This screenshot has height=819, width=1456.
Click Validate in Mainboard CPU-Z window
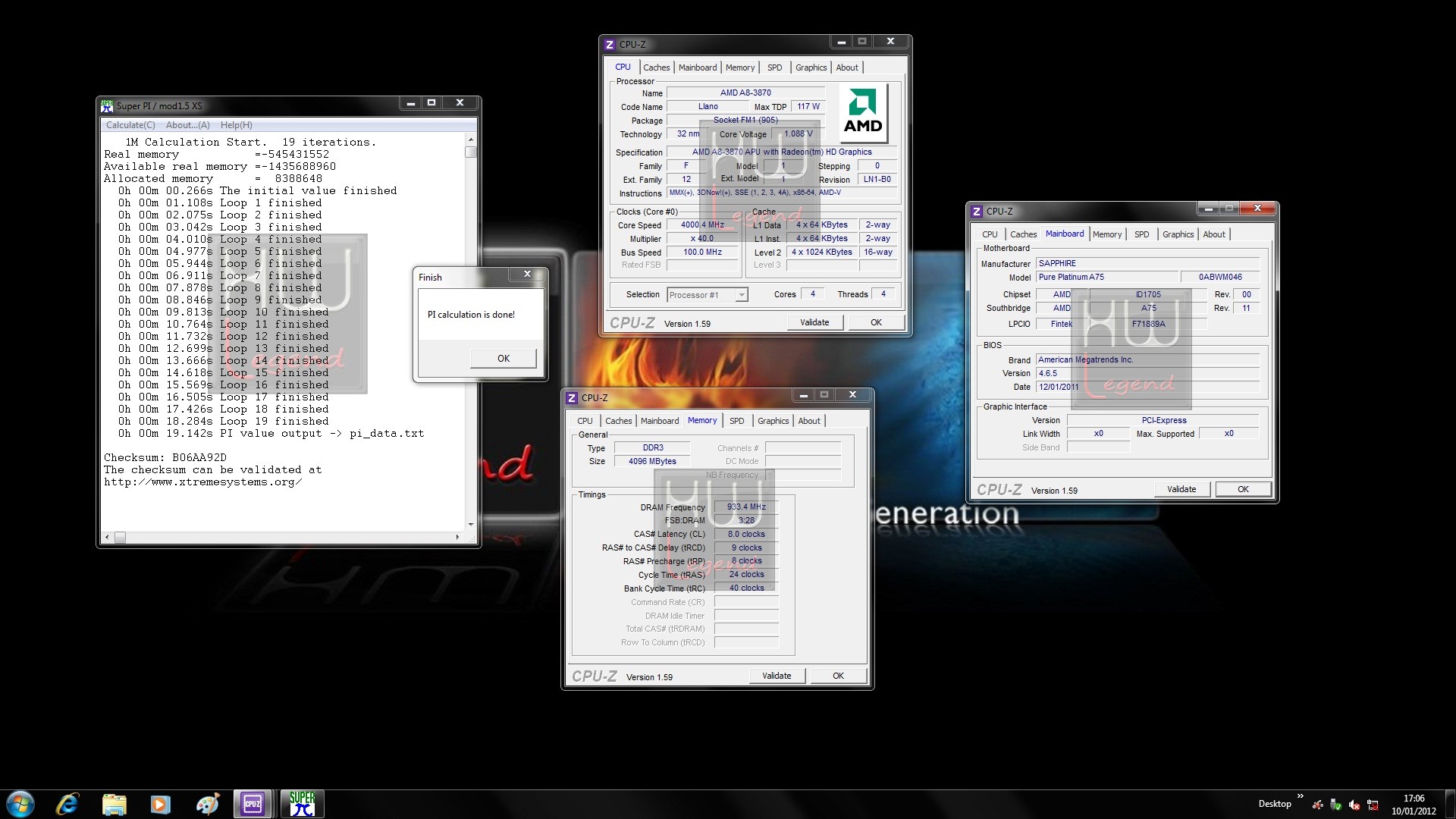click(x=1181, y=490)
